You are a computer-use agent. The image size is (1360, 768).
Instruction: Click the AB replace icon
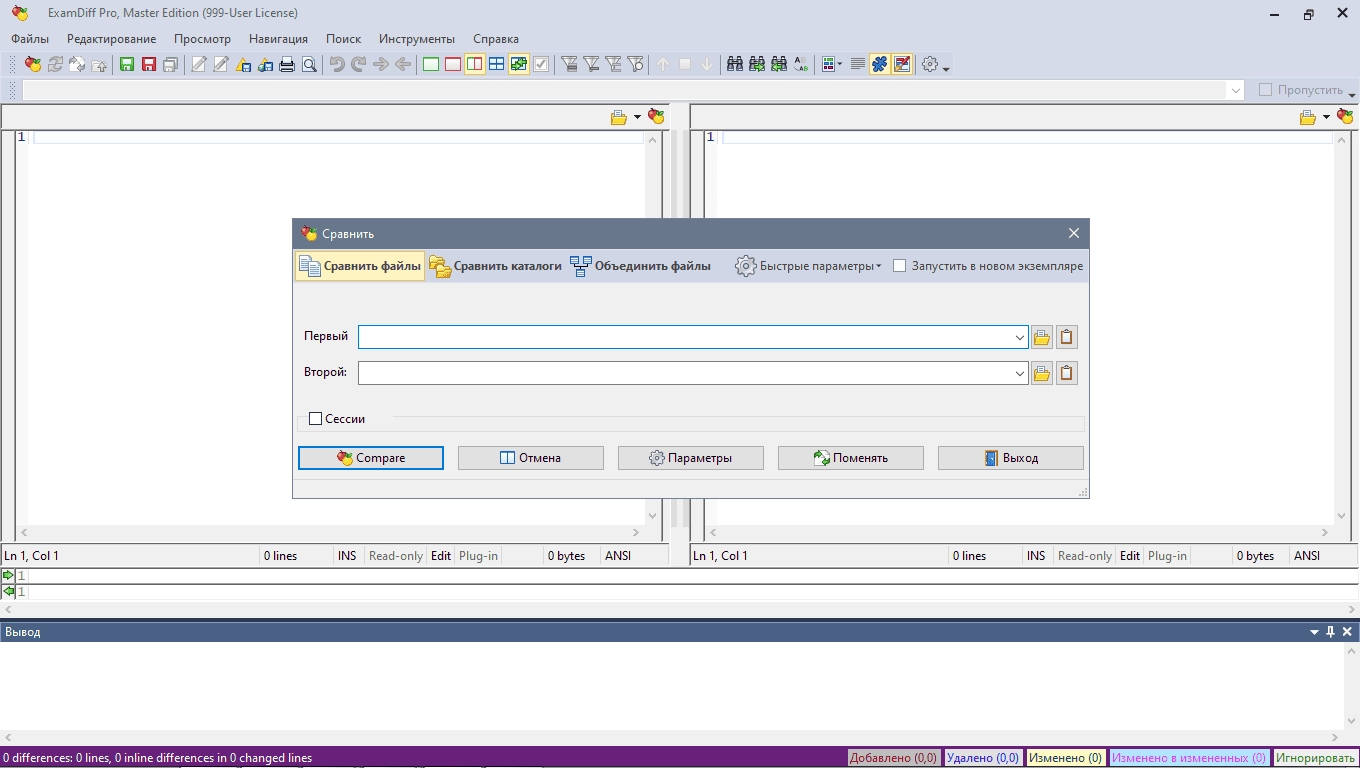[x=801, y=64]
